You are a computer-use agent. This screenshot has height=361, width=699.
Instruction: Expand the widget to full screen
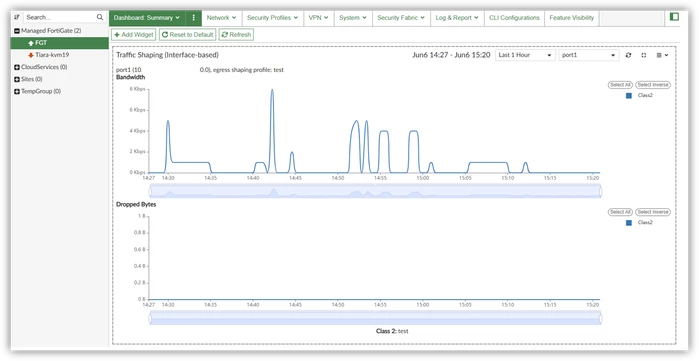pos(644,55)
